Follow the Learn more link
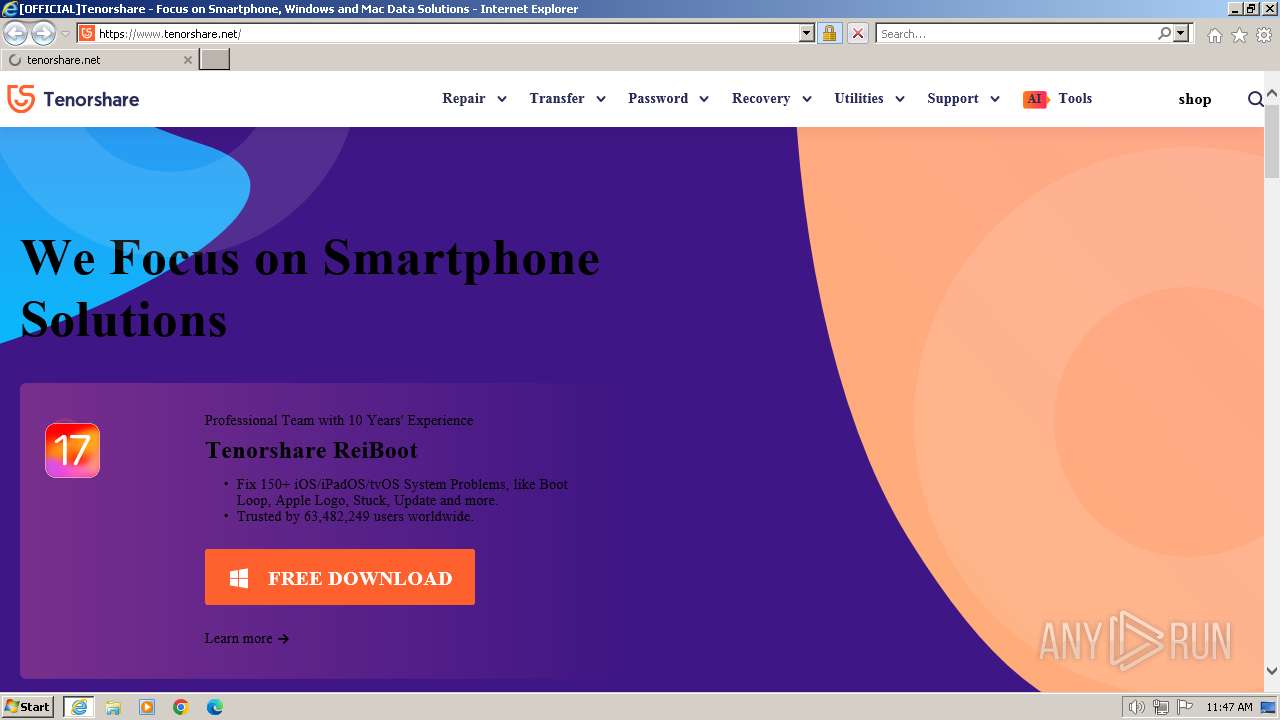This screenshot has width=1280, height=720. tap(247, 638)
